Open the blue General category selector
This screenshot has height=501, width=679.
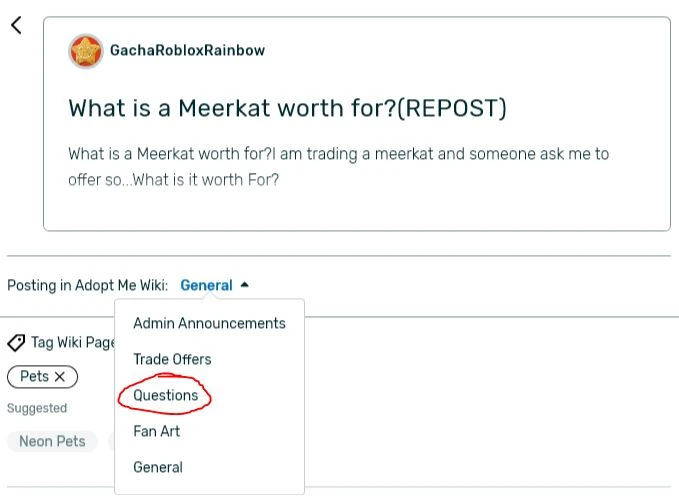click(x=206, y=285)
